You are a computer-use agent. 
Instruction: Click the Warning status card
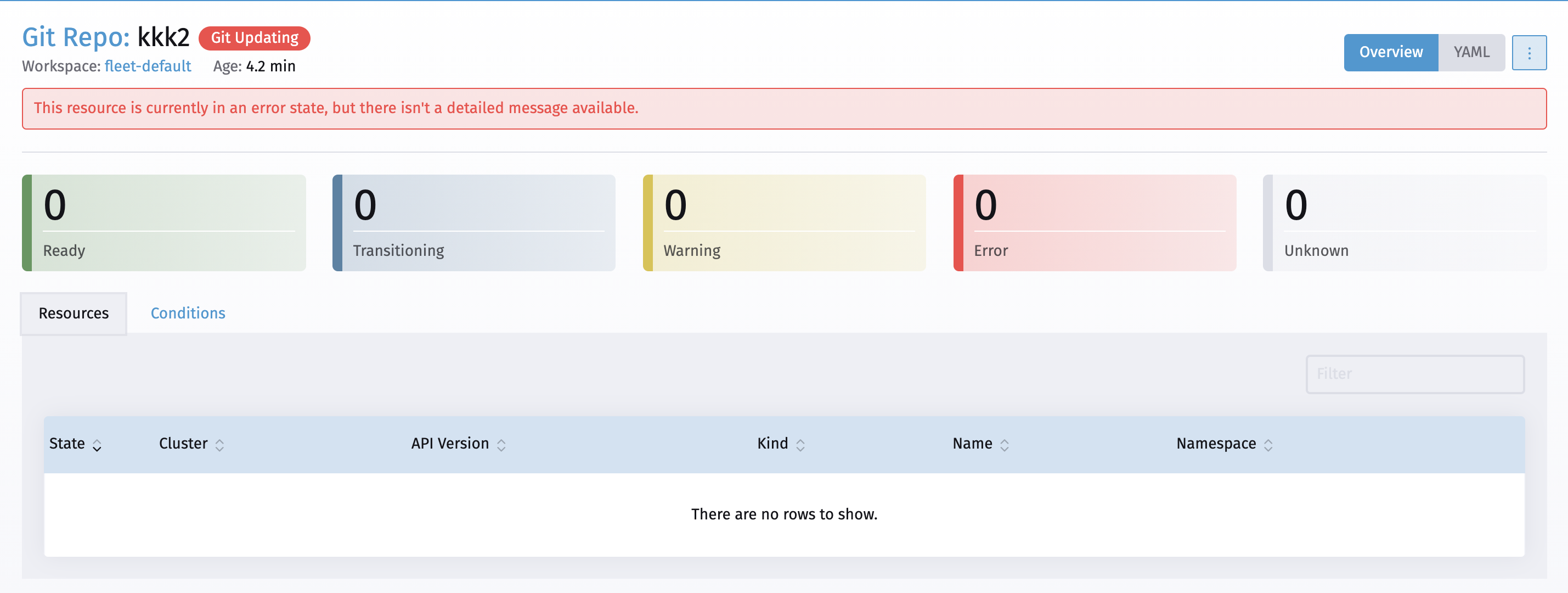pyautogui.click(x=784, y=222)
